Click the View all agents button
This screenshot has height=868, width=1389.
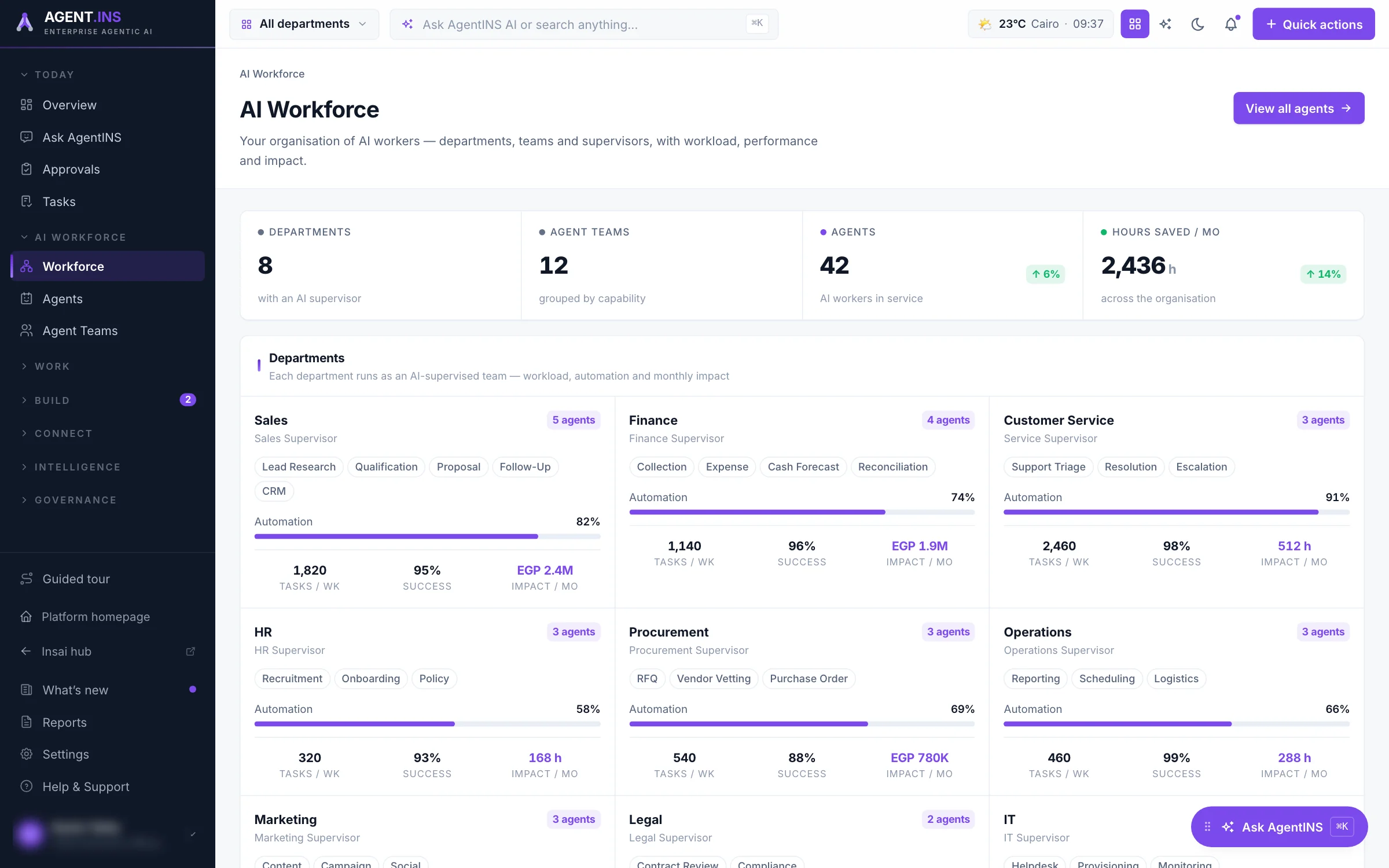1299,108
